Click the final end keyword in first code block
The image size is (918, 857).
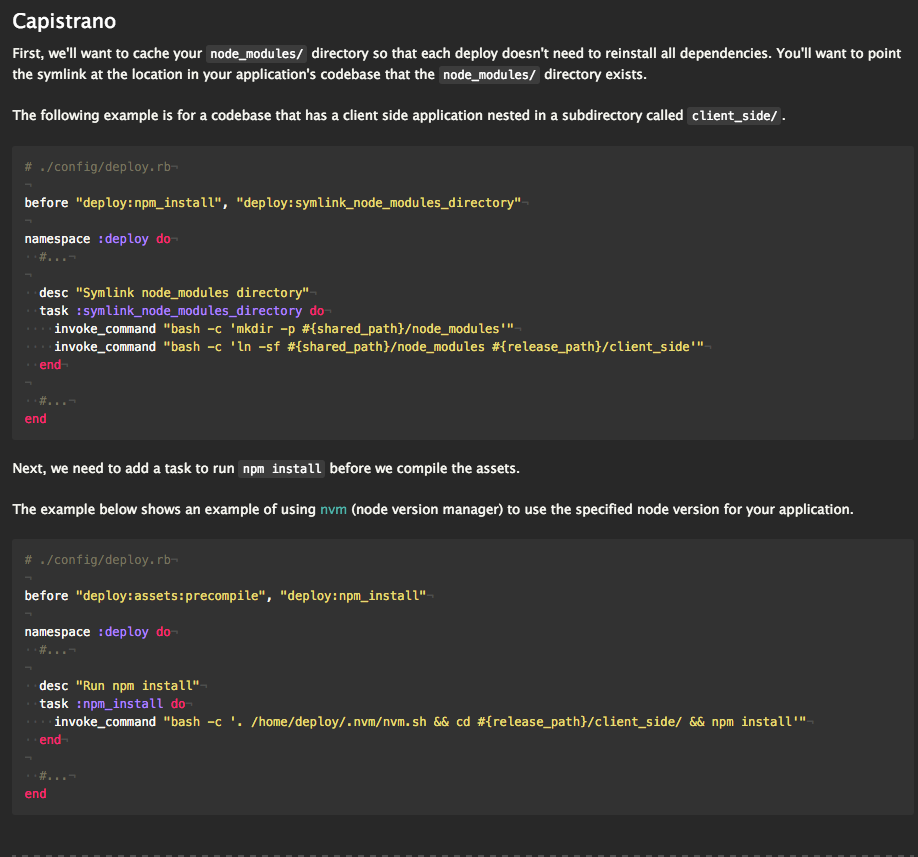pos(35,419)
